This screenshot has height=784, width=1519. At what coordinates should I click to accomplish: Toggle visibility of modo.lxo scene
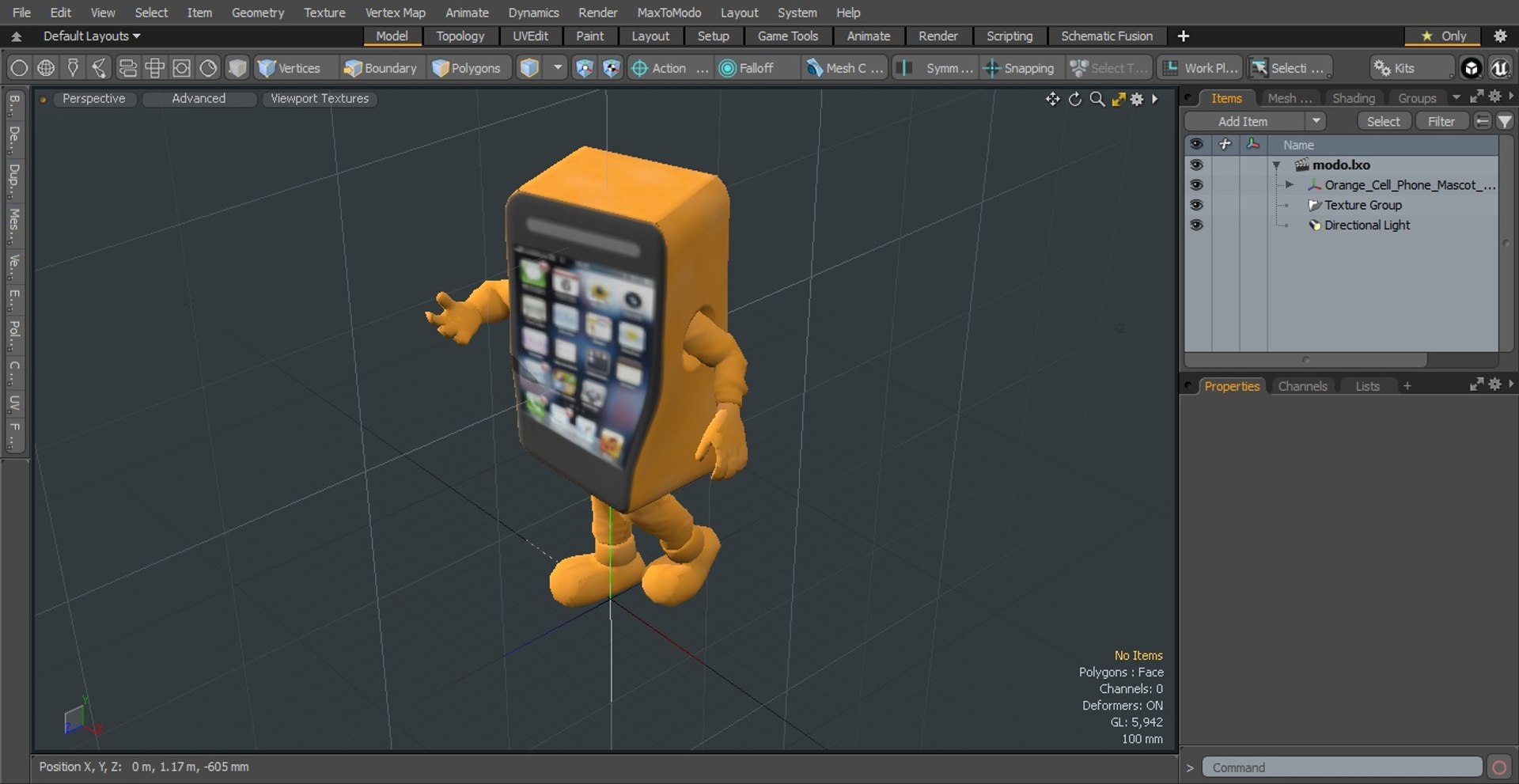pos(1196,165)
